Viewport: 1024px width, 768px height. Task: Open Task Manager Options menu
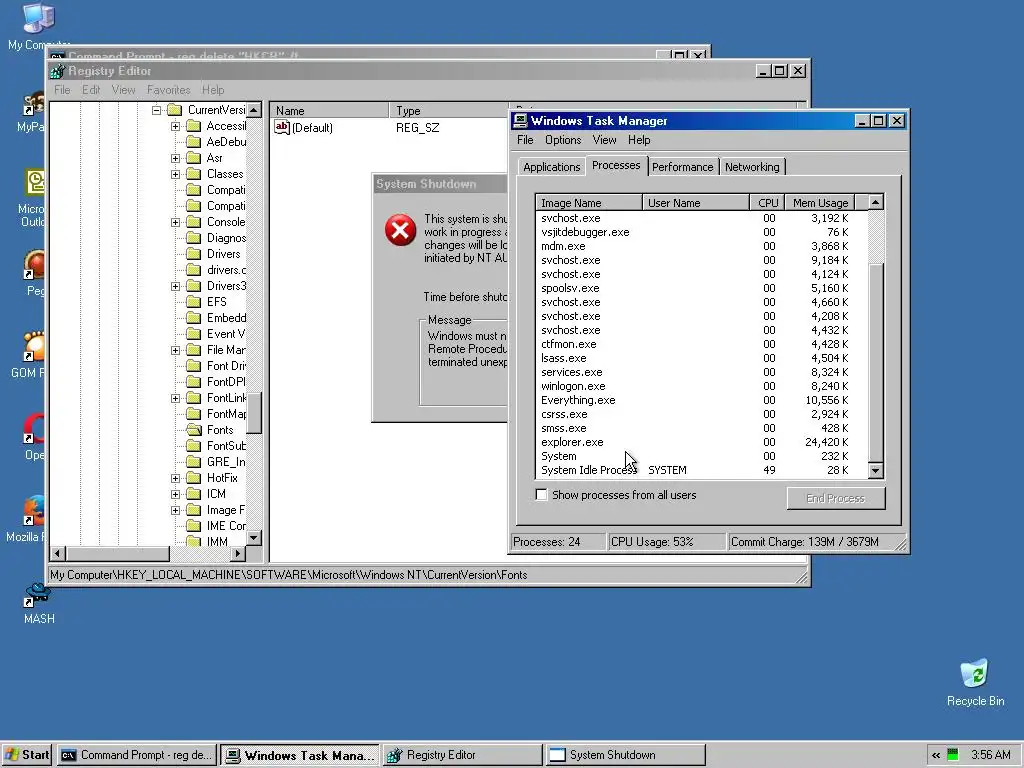[563, 140]
